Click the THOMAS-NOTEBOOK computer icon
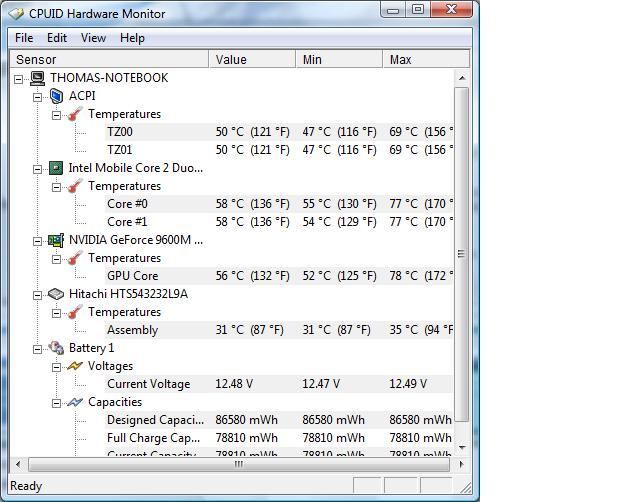Image resolution: width=640 pixels, height=502 pixels. pyautogui.click(x=37, y=78)
